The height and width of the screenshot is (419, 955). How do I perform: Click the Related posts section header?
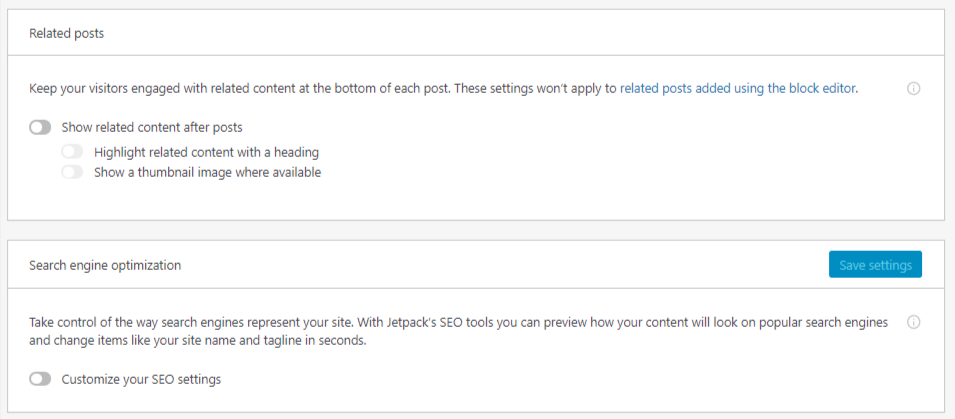(x=476, y=33)
